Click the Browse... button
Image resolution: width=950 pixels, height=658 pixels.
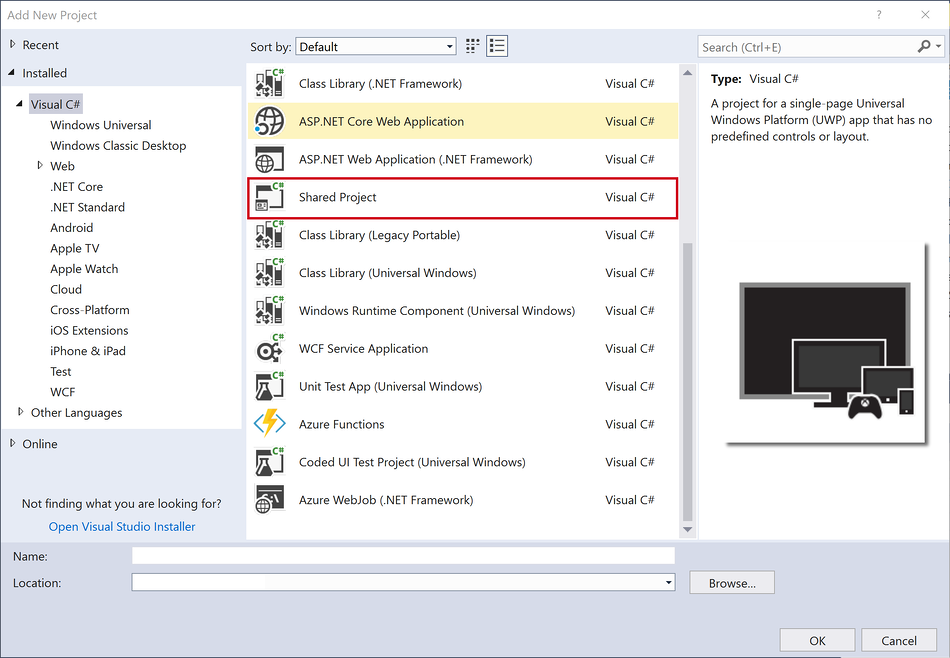click(x=732, y=583)
